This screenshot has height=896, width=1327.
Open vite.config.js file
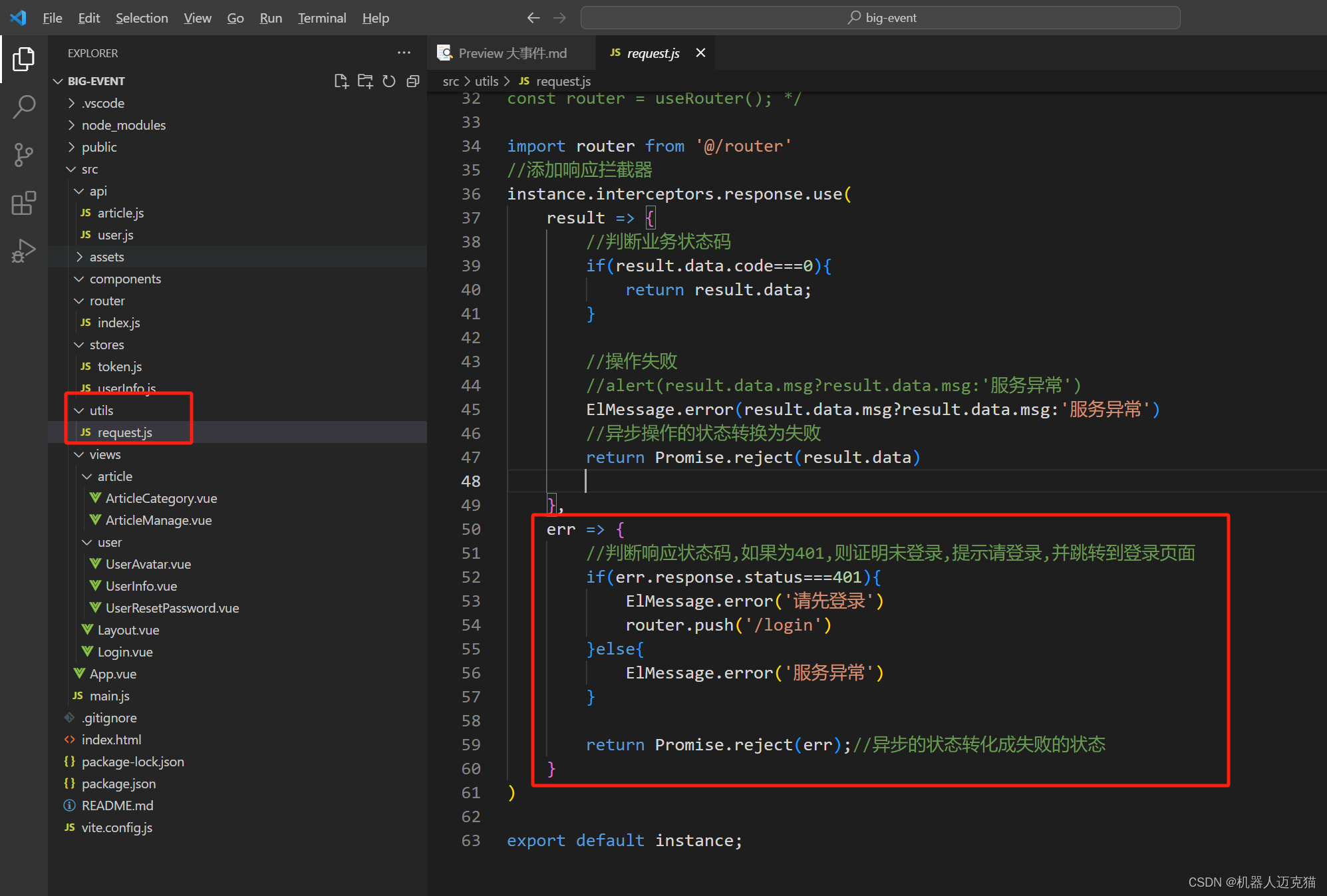116,827
